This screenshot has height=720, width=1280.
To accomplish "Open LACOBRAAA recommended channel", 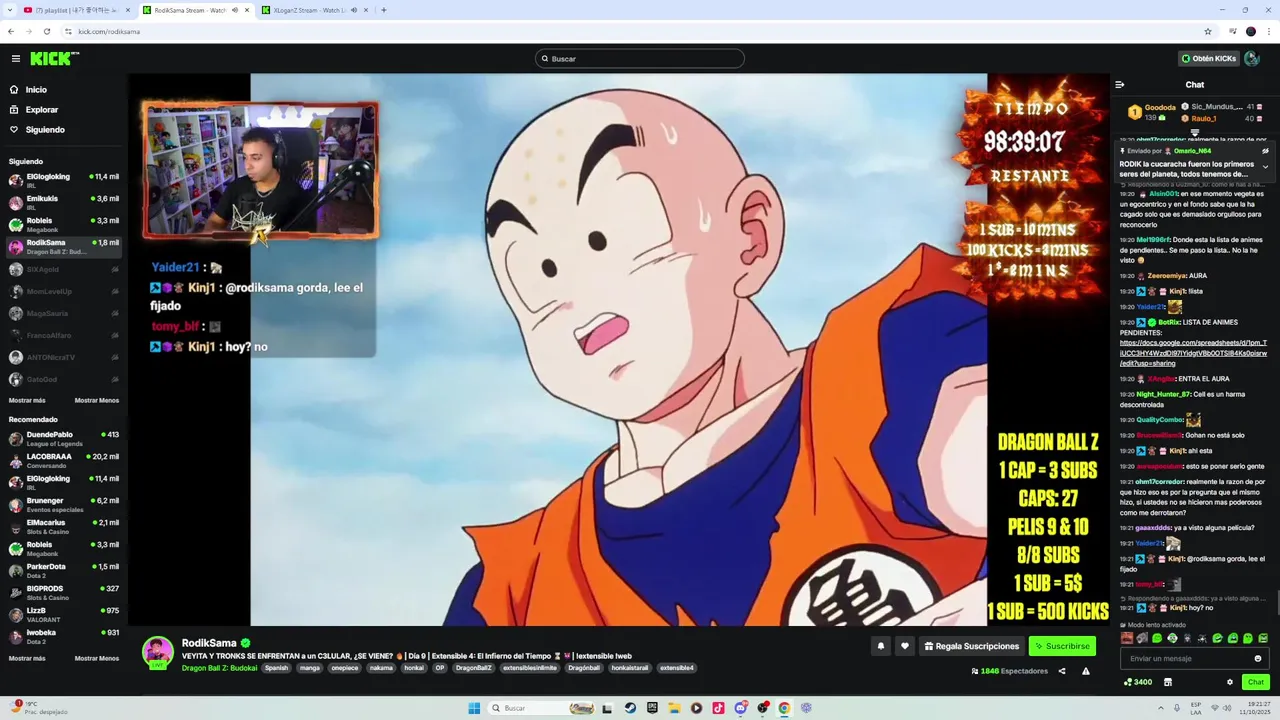I will 64,460.
